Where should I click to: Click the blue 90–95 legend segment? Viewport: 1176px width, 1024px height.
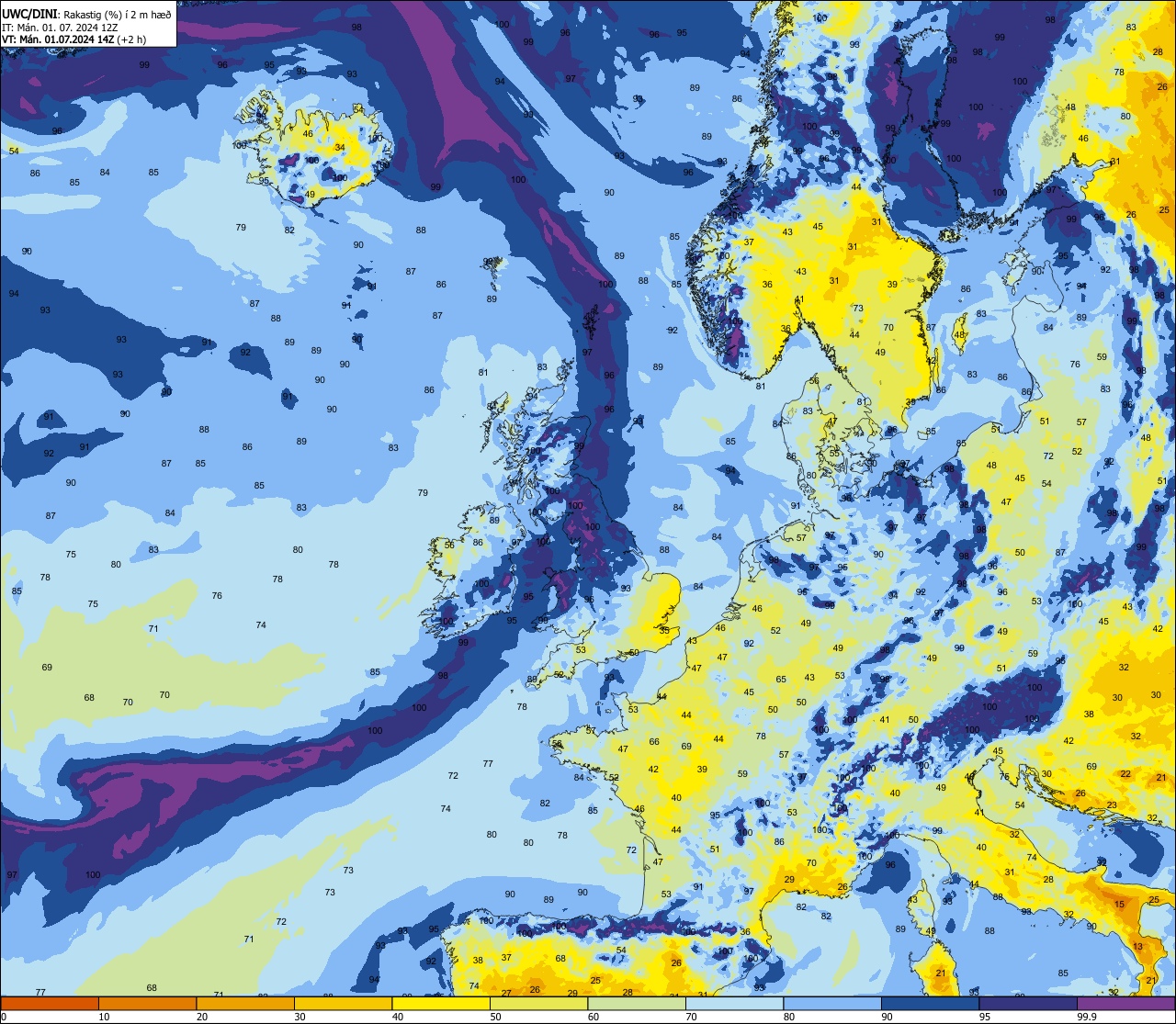[930, 1004]
